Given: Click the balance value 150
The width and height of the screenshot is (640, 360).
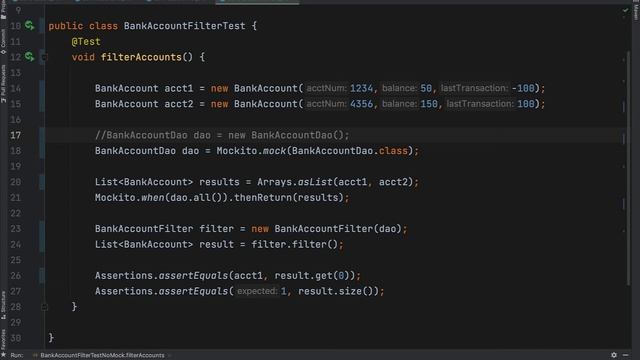Looking at the screenshot, I should tap(429, 104).
